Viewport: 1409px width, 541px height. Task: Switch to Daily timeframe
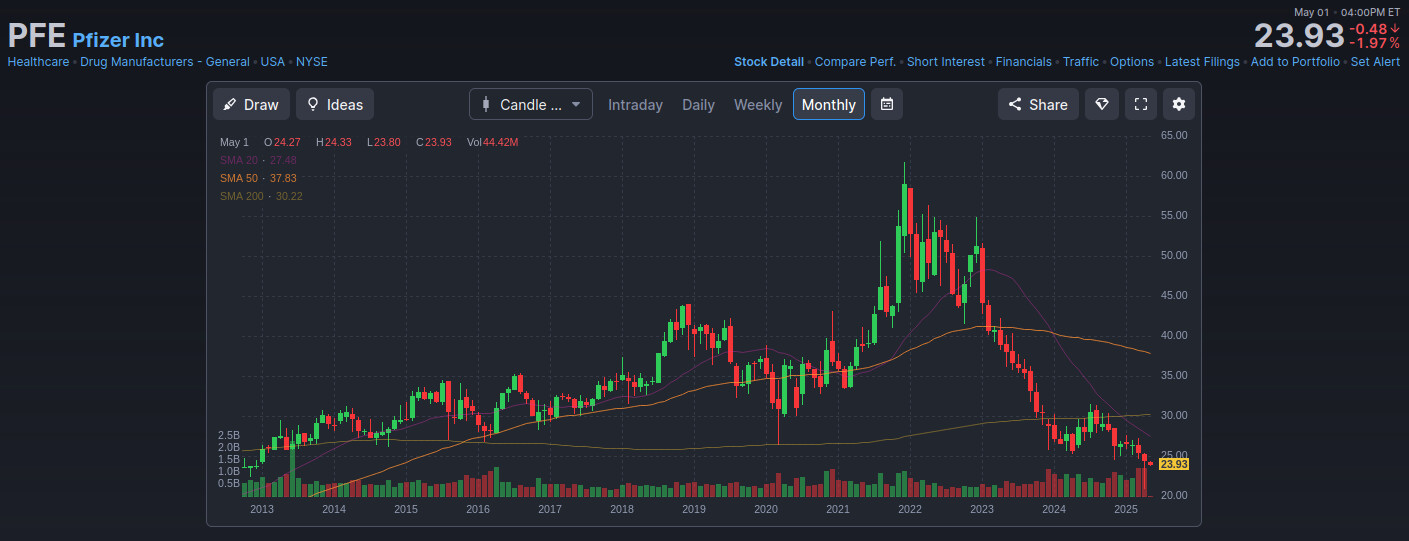pos(698,104)
